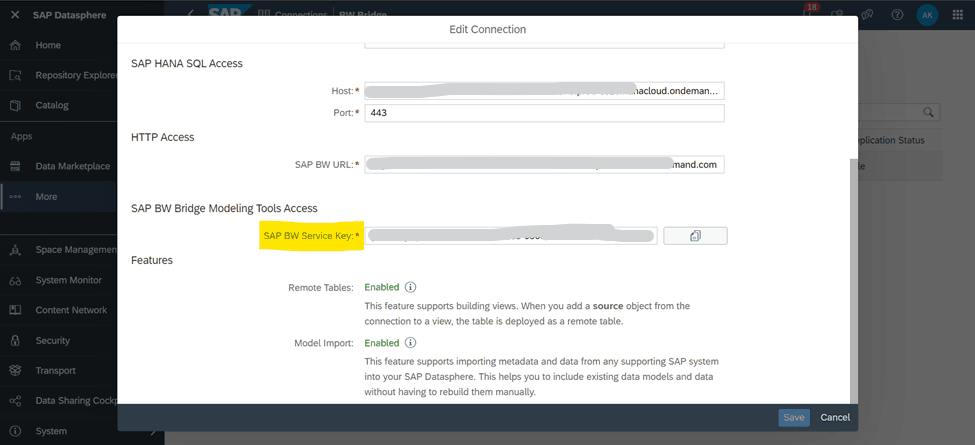Click the System info icon
This screenshot has width=975, height=445.
[x=16, y=431]
